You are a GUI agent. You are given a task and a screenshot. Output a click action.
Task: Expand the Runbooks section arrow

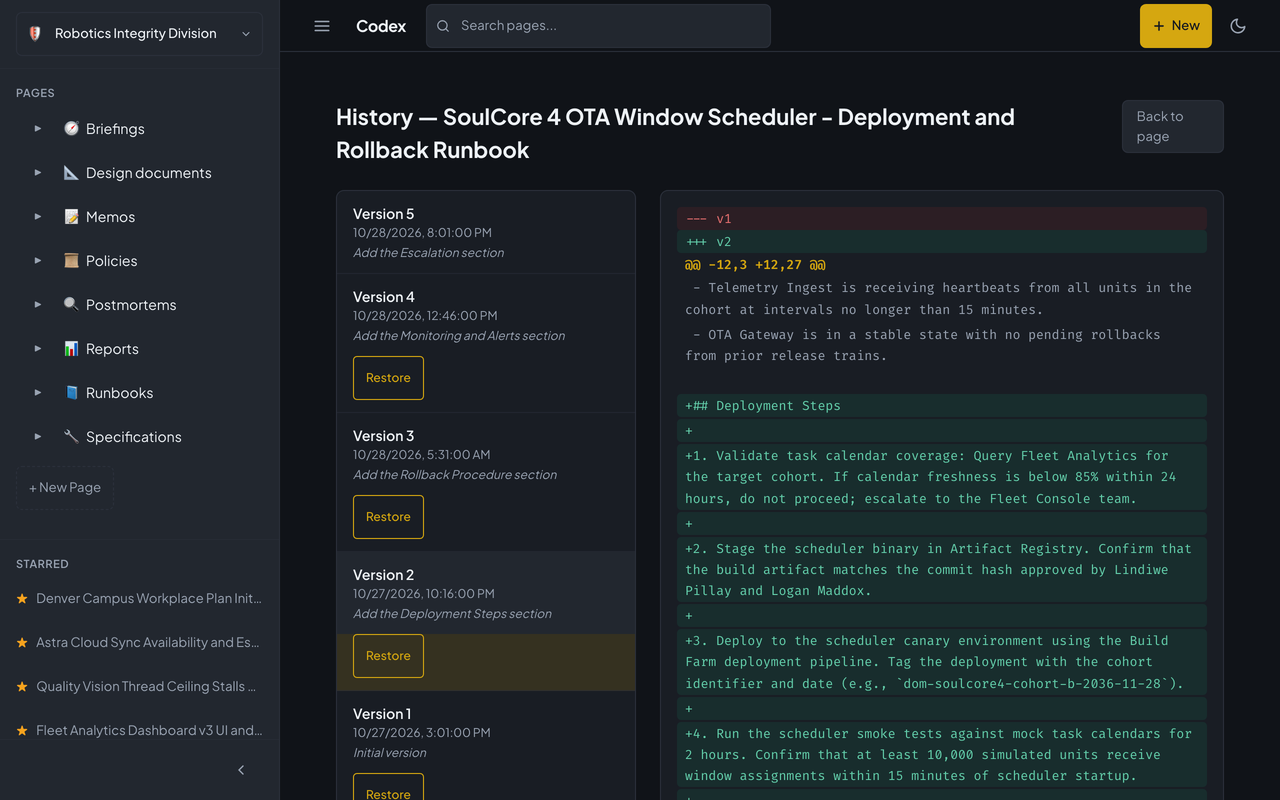coord(38,393)
